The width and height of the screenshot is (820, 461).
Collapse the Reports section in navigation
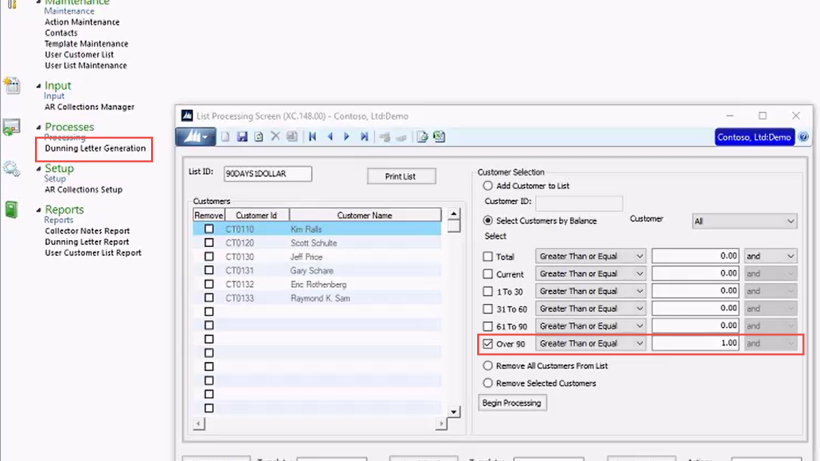(x=39, y=210)
